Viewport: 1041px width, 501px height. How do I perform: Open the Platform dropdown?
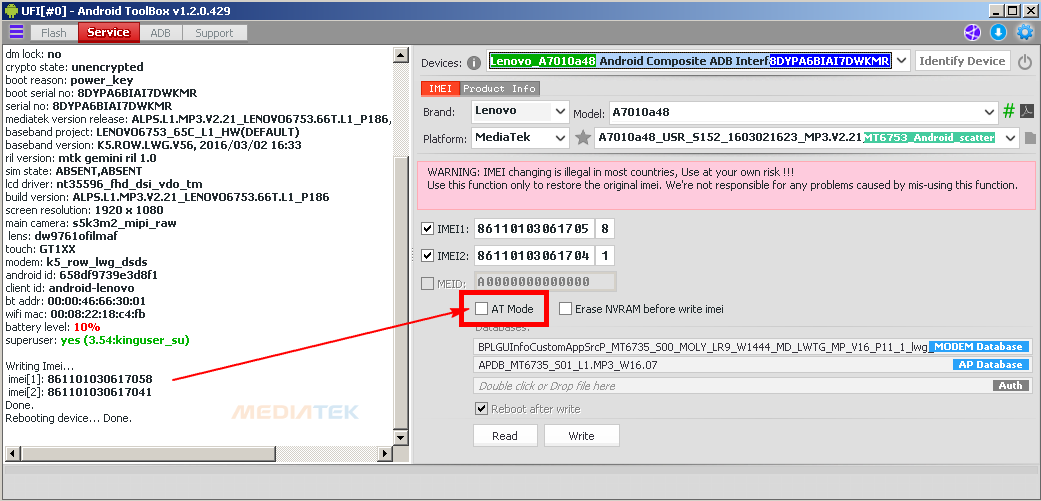click(561, 138)
